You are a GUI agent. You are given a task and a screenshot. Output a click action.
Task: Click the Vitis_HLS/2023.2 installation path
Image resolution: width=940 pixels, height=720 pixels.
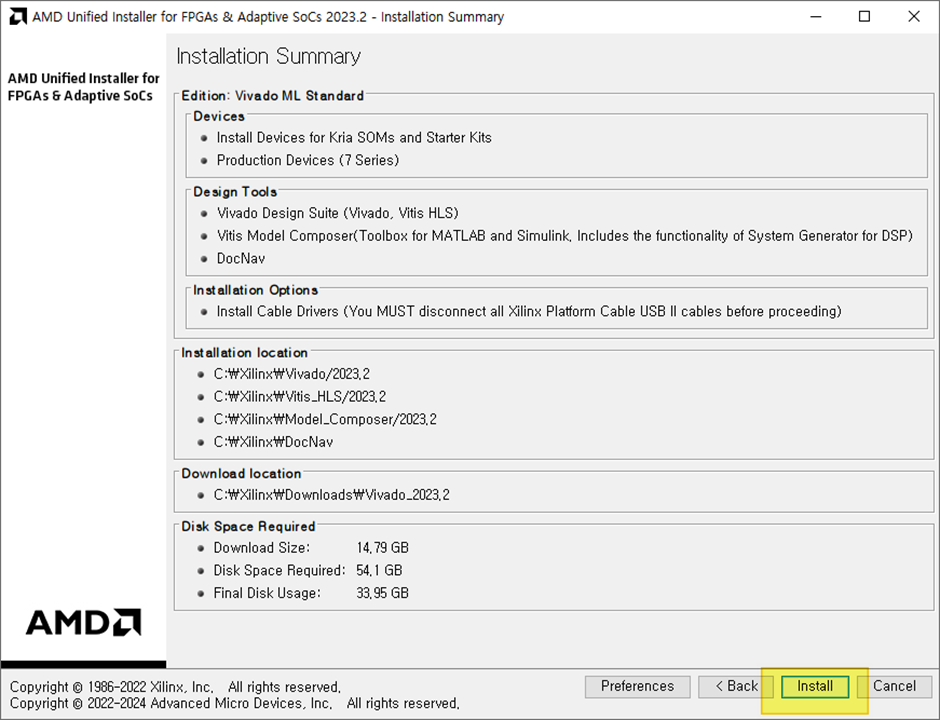tap(300, 397)
